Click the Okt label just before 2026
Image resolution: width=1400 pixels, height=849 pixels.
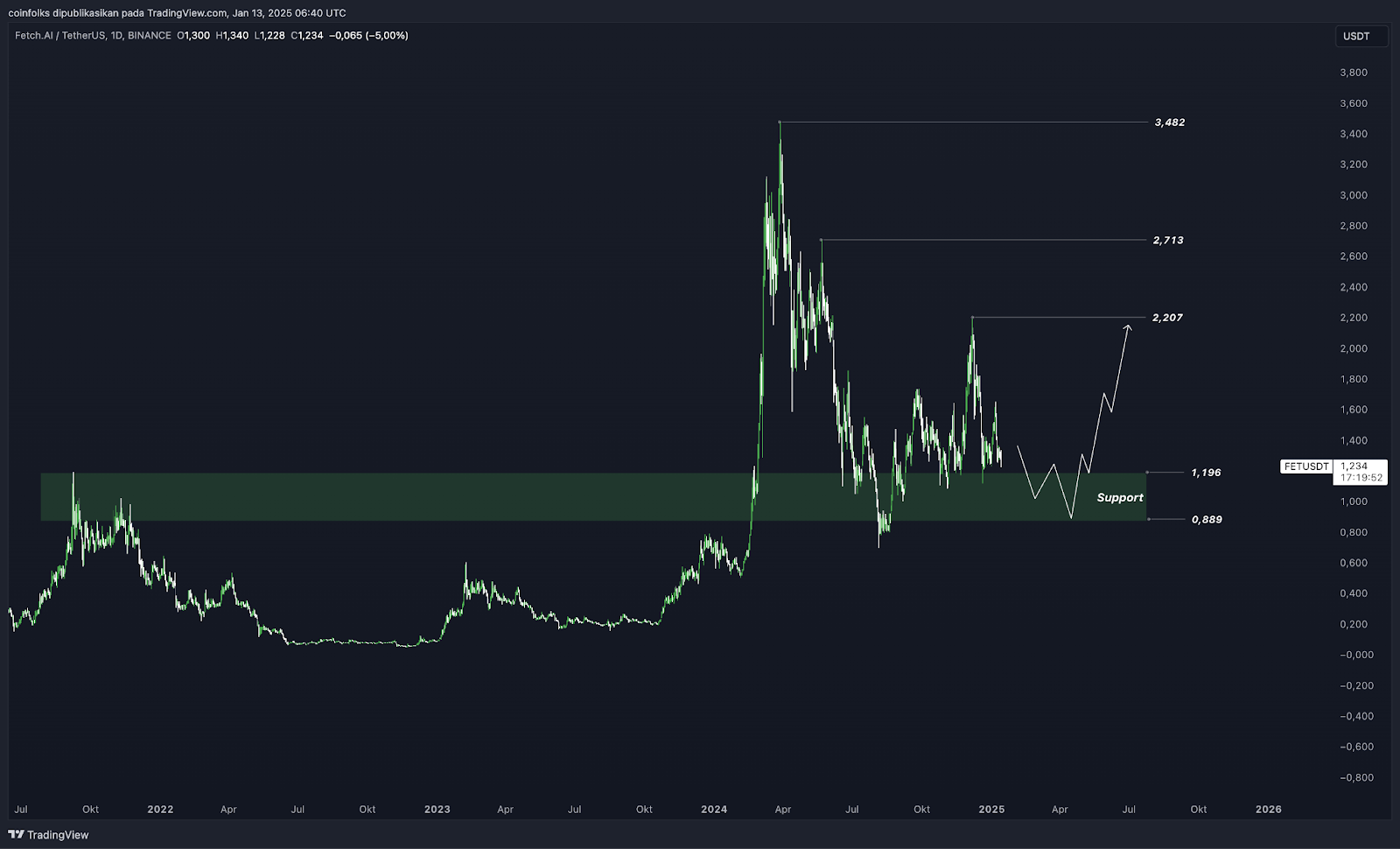(x=1199, y=810)
